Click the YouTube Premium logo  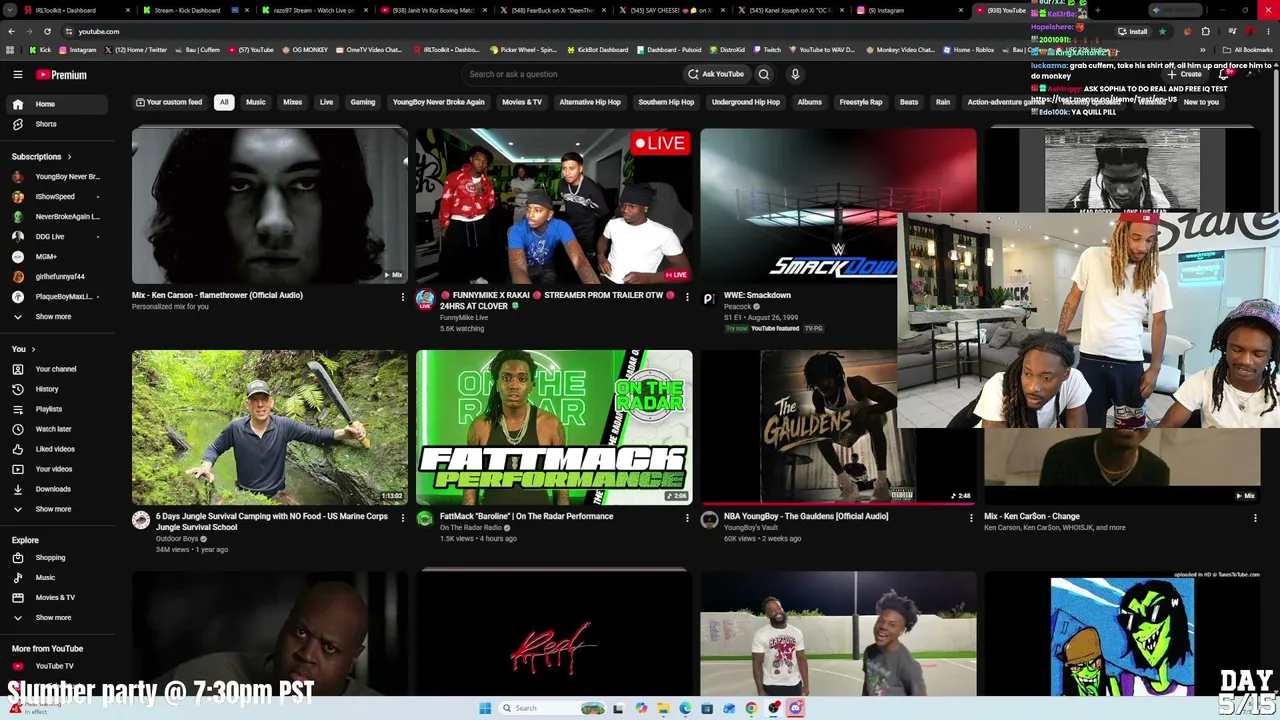point(62,75)
